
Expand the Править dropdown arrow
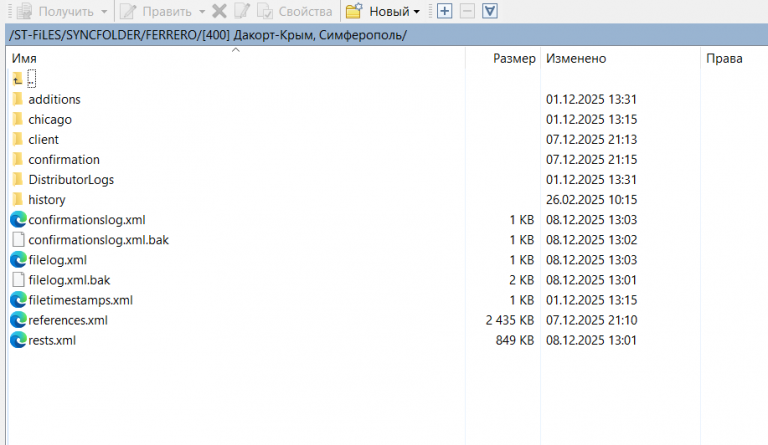pos(202,12)
